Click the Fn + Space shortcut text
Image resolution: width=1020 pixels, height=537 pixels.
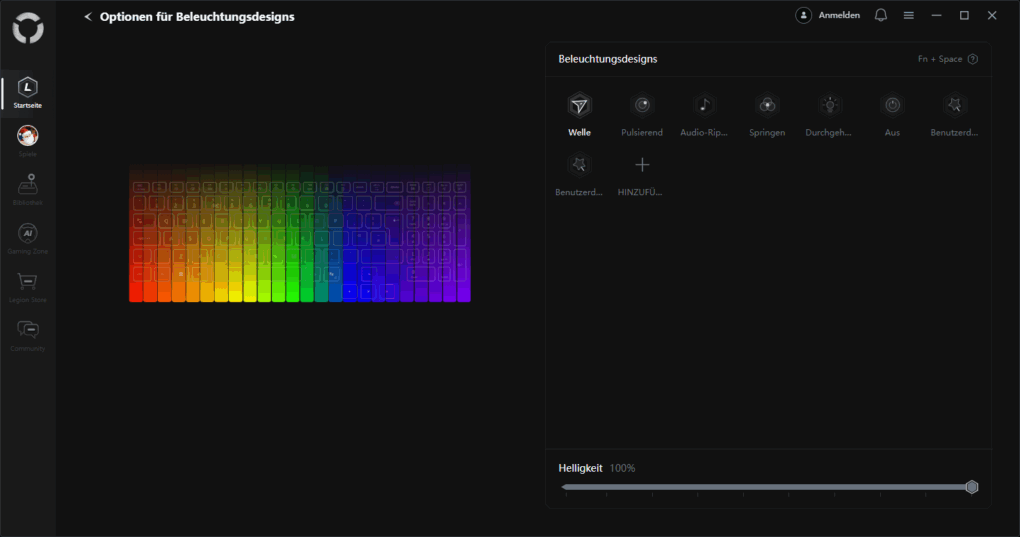939,59
